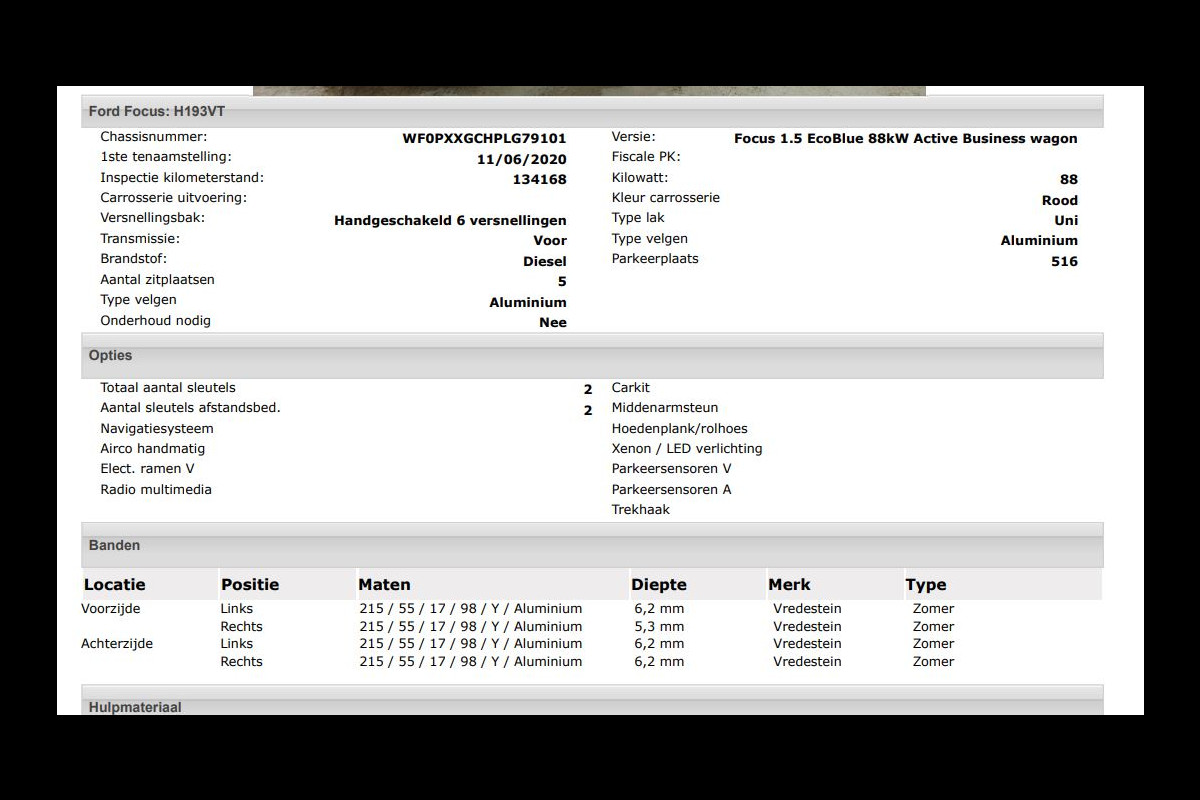
Task: Click the registration date 11/06/2020
Action: coord(521,159)
